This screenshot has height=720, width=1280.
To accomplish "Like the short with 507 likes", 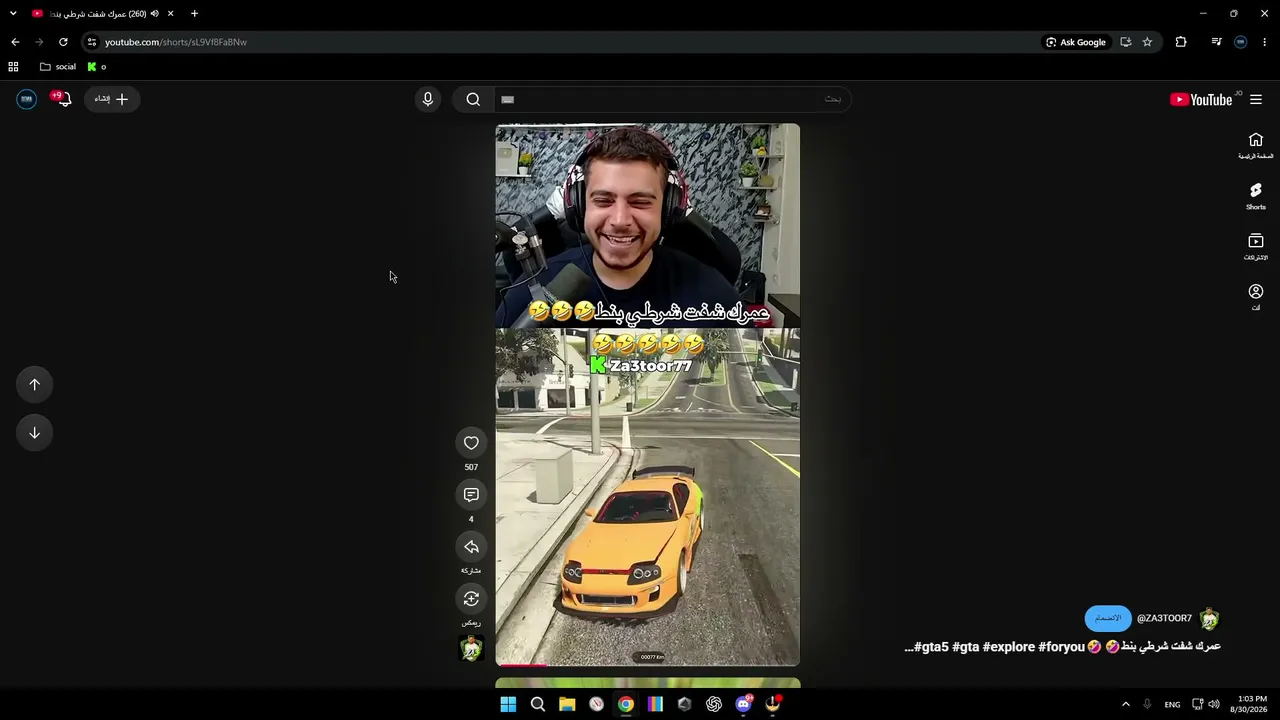I will click(x=471, y=443).
